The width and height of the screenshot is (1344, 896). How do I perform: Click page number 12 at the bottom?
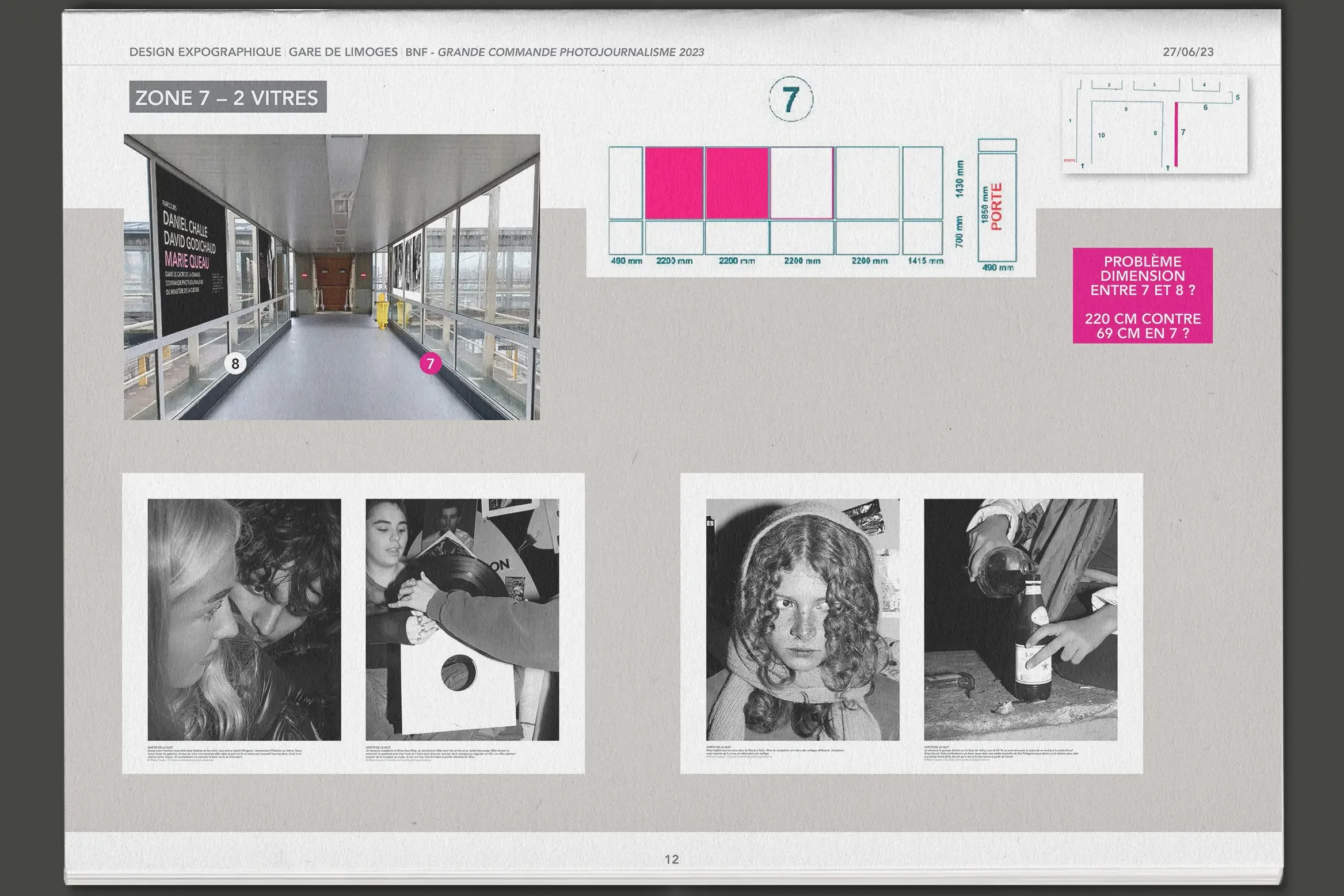672,859
